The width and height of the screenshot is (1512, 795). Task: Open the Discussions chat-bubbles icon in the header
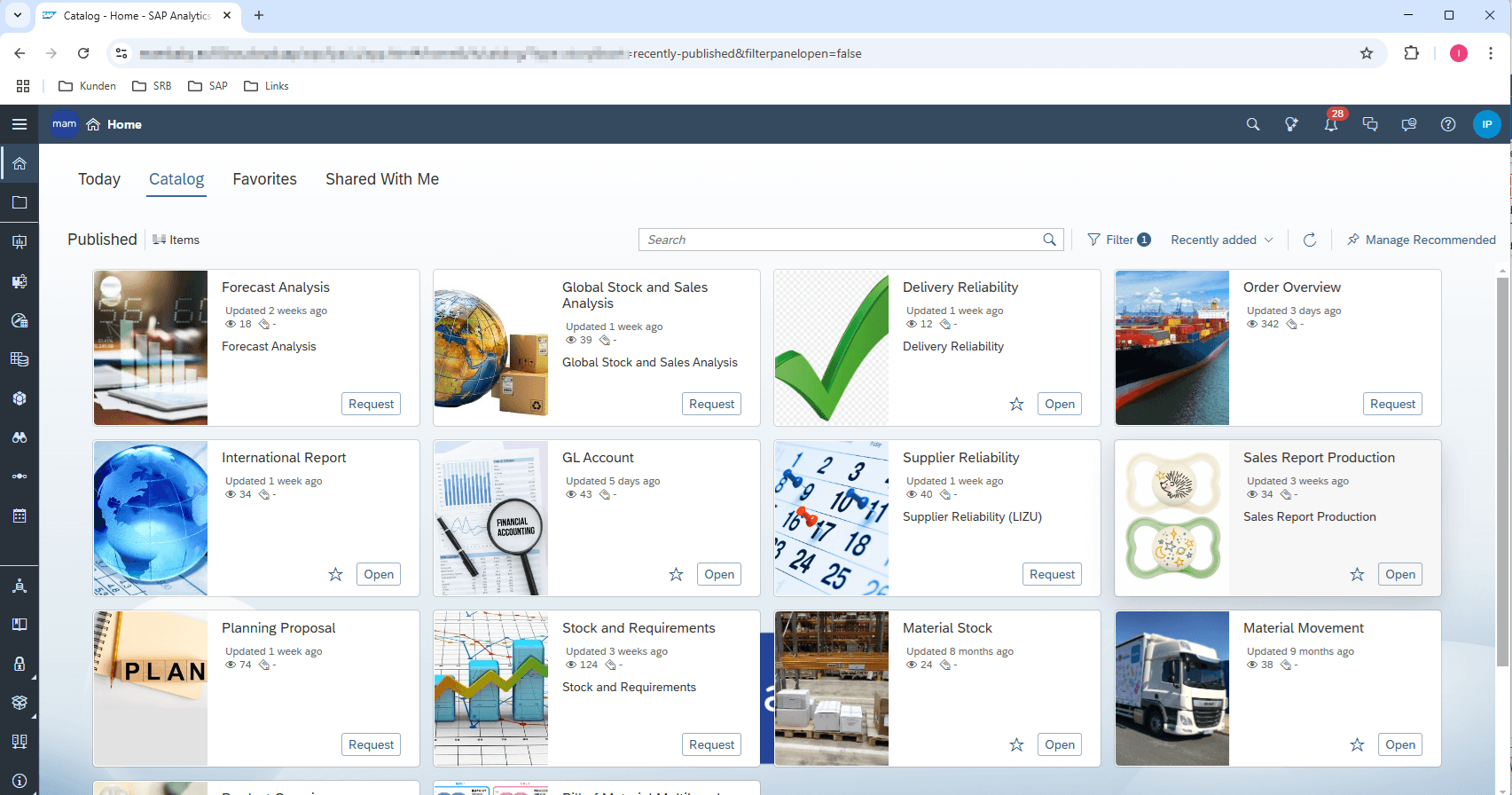(1370, 124)
